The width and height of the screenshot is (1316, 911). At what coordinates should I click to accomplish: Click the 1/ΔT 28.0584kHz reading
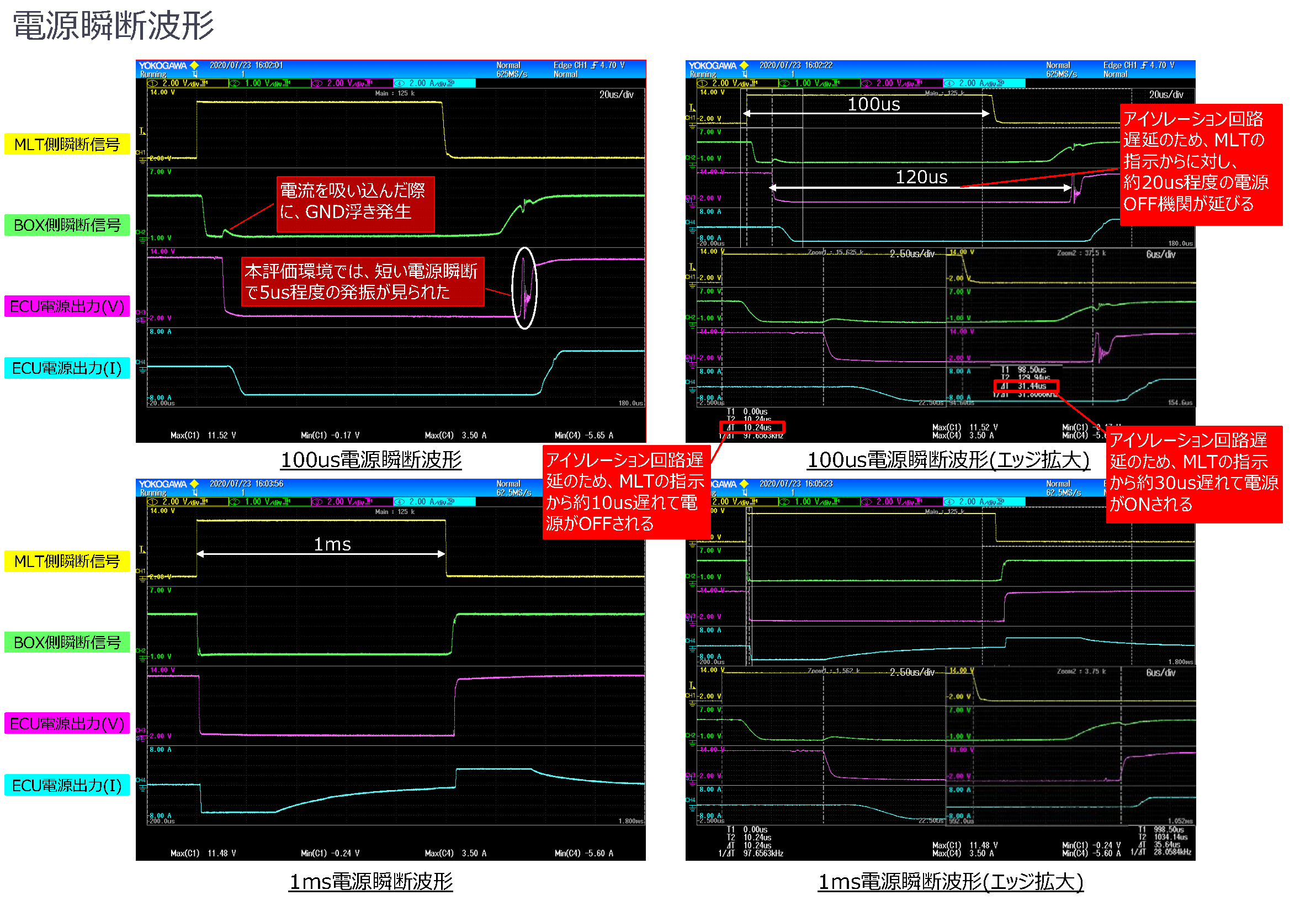click(1160, 852)
